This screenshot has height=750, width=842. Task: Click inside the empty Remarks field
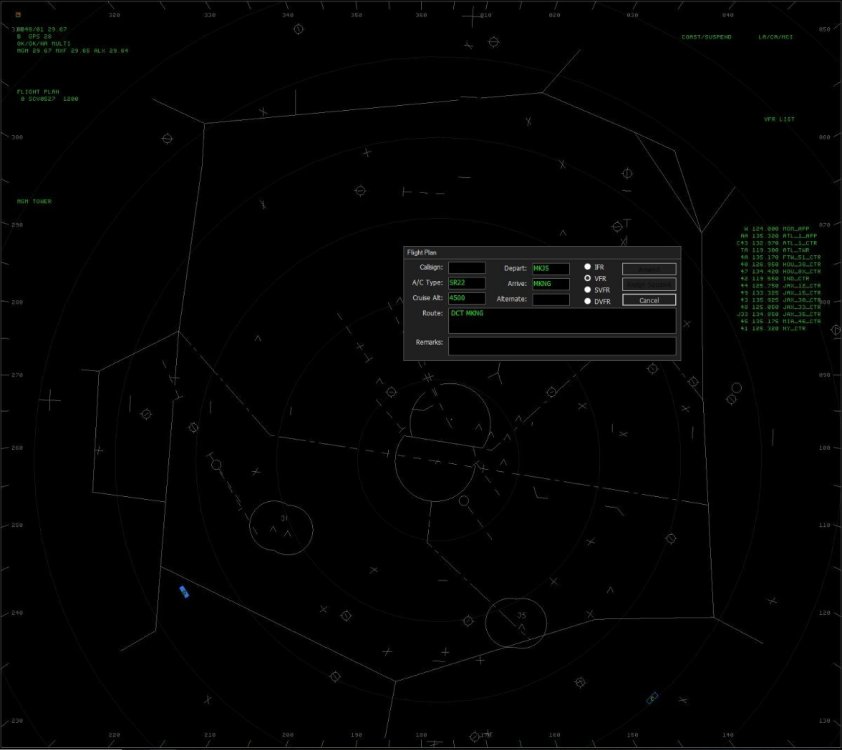pyautogui.click(x=561, y=346)
